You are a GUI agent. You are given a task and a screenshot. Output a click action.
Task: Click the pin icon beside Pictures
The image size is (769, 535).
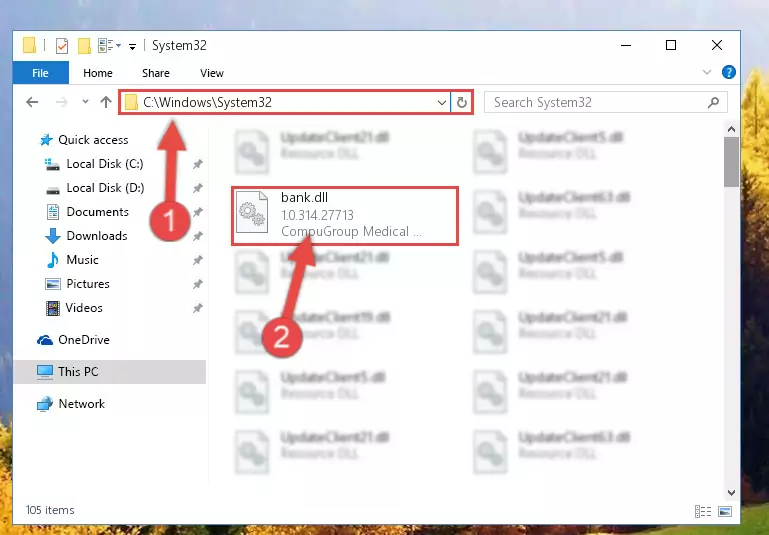point(198,284)
